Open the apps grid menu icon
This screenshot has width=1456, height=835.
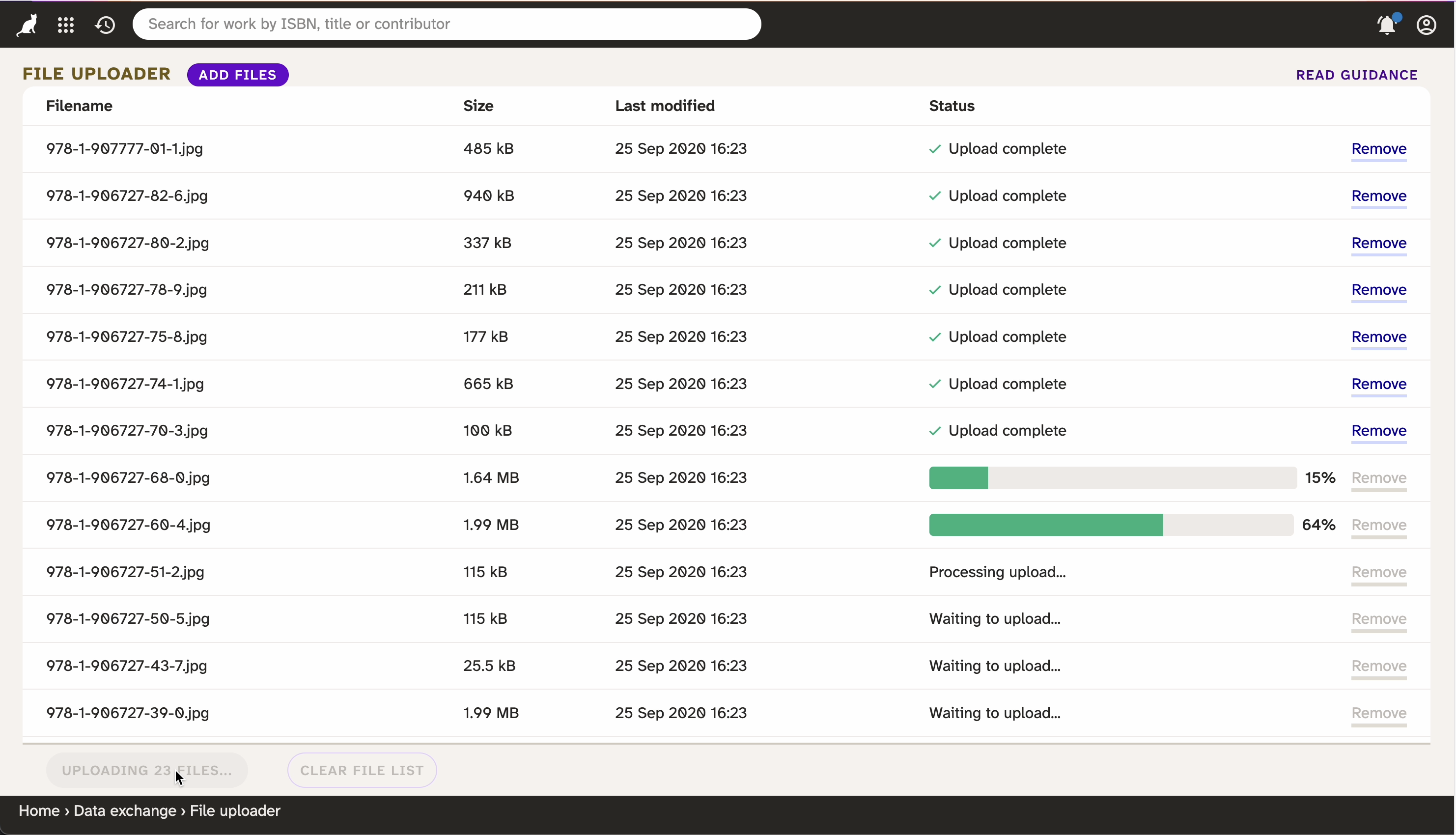tap(66, 25)
